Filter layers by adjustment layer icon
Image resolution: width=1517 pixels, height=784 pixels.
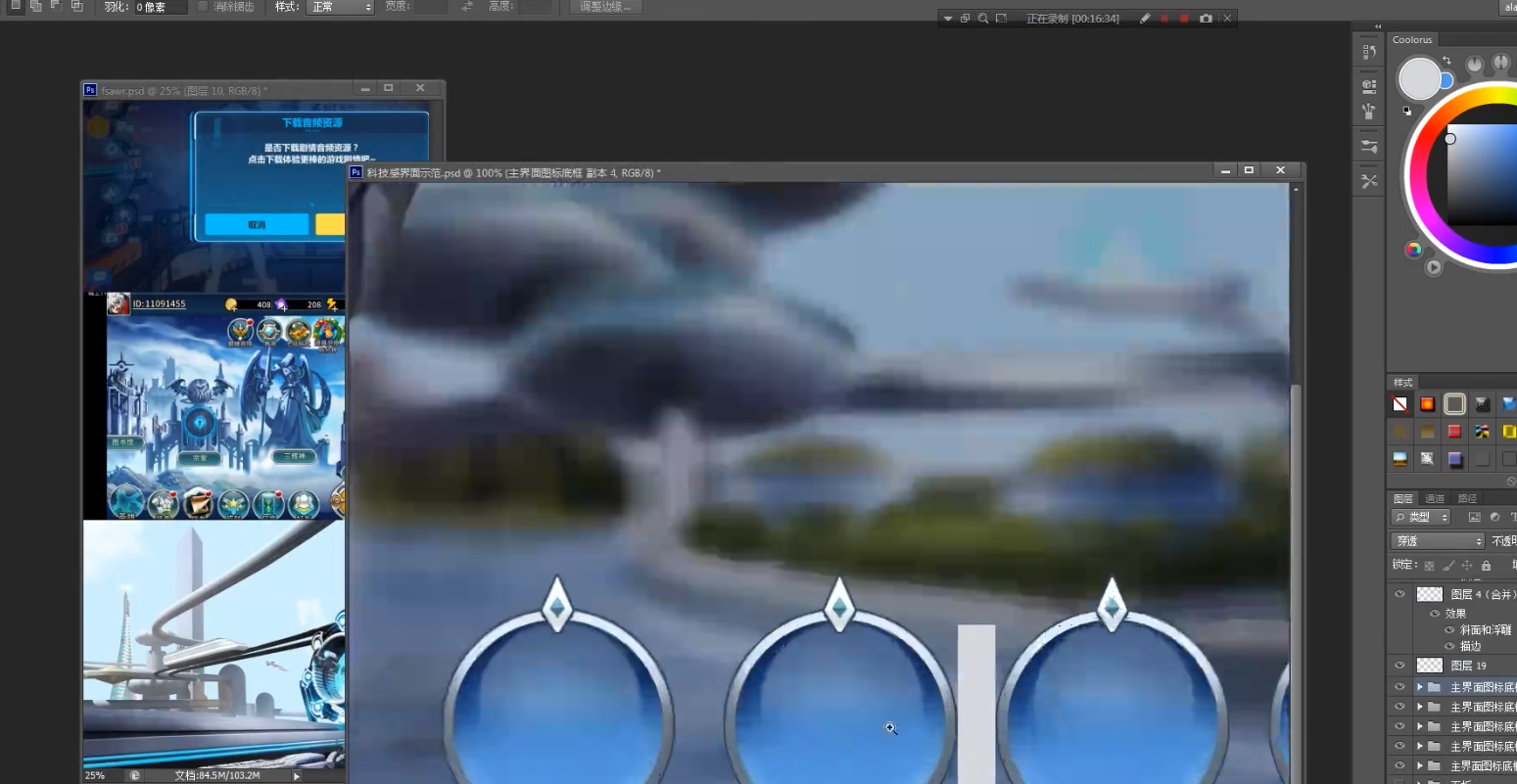click(1494, 517)
